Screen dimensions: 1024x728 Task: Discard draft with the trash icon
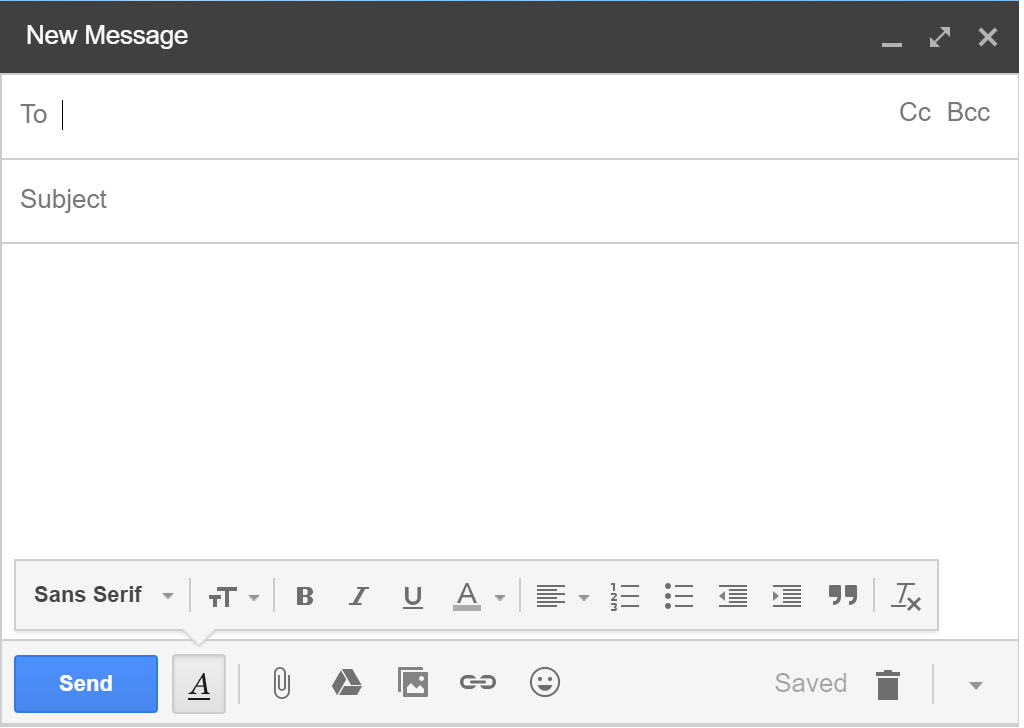tap(887, 685)
